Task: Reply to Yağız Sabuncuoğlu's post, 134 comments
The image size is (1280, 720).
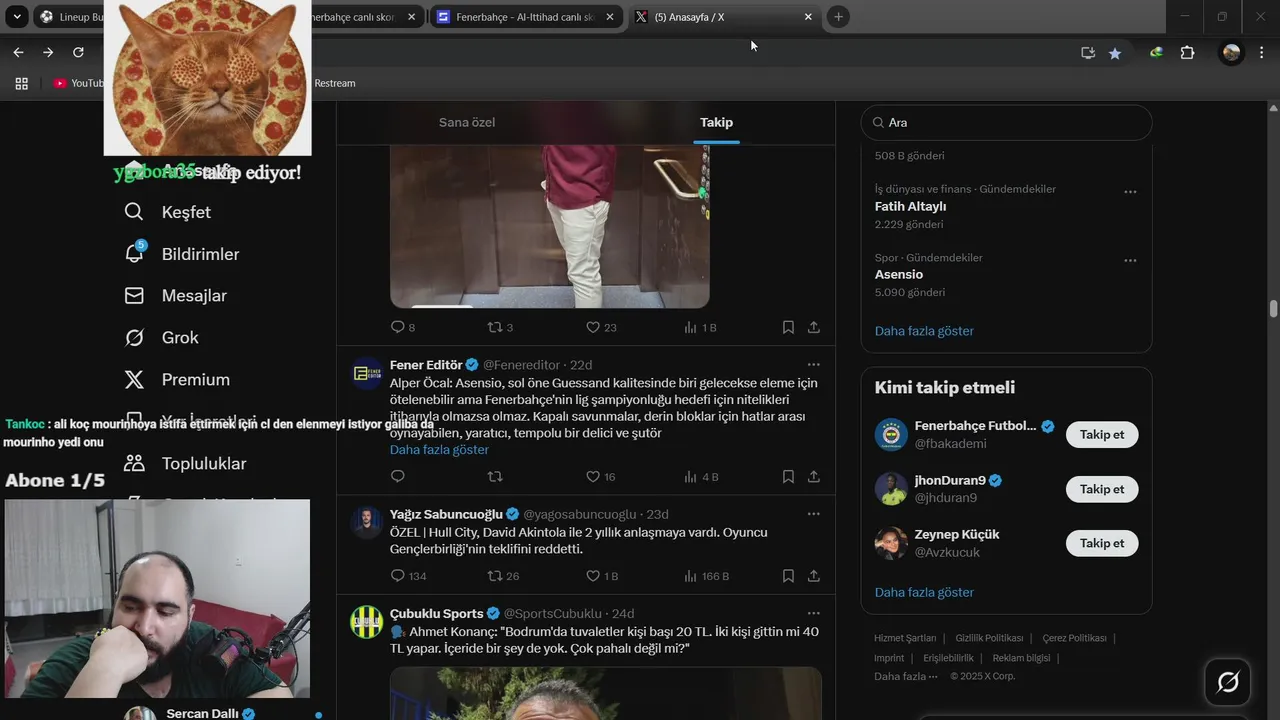Action: click(408, 576)
